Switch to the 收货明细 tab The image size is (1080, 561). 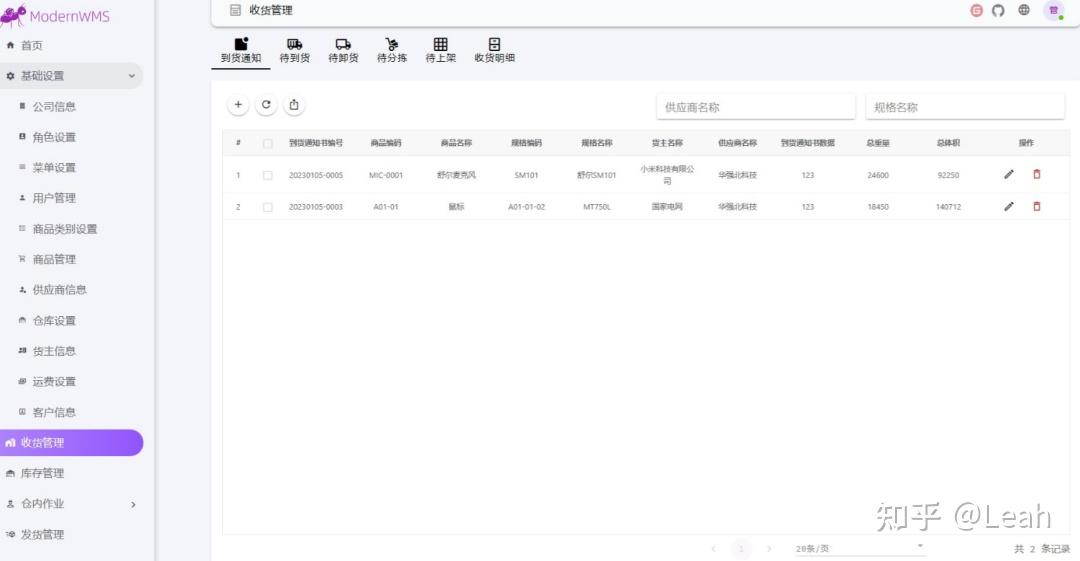point(495,50)
